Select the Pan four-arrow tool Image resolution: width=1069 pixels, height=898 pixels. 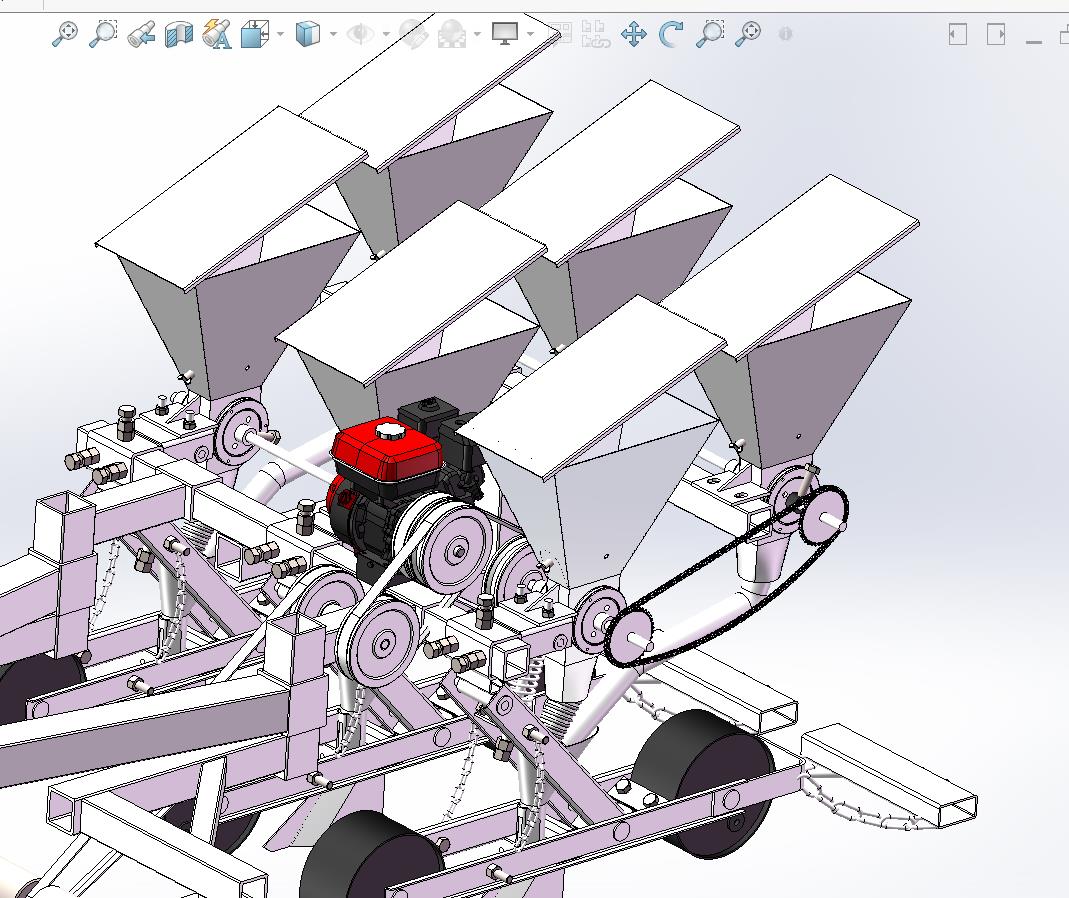pyautogui.click(x=634, y=33)
